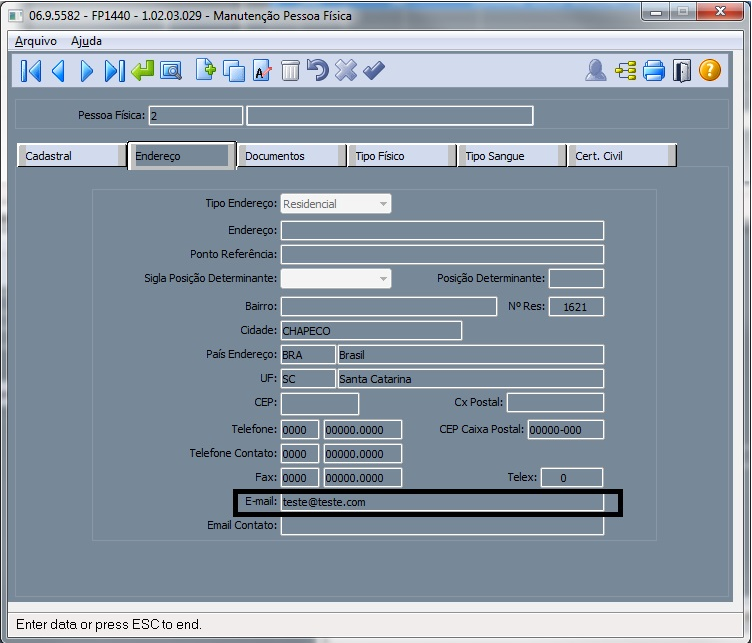Screen dimensions: 752x643
Task: Open hierarchy tree icon in toolbar
Action: pos(625,70)
